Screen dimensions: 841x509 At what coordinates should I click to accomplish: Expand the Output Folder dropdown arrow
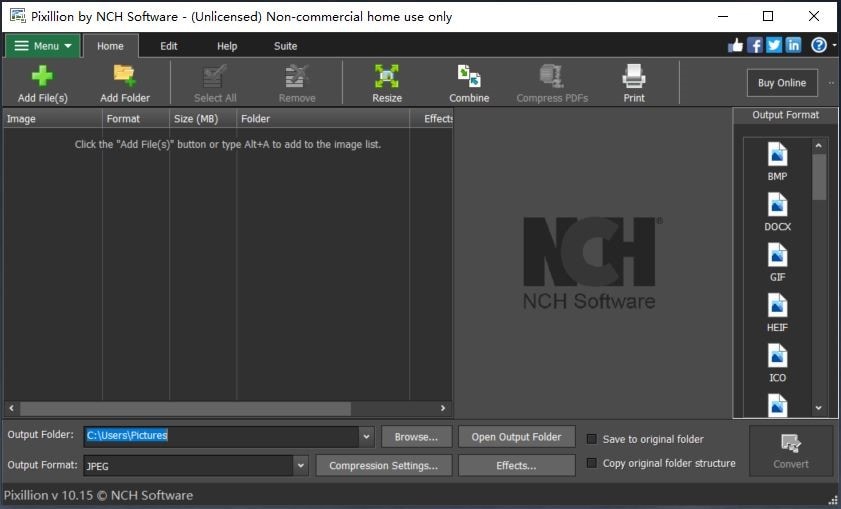click(366, 437)
